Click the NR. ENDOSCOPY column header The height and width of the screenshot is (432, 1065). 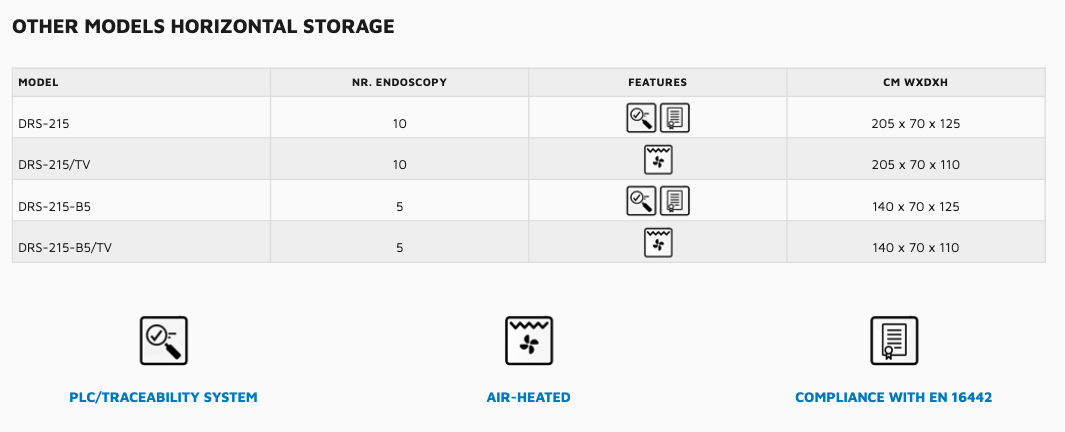pos(400,82)
